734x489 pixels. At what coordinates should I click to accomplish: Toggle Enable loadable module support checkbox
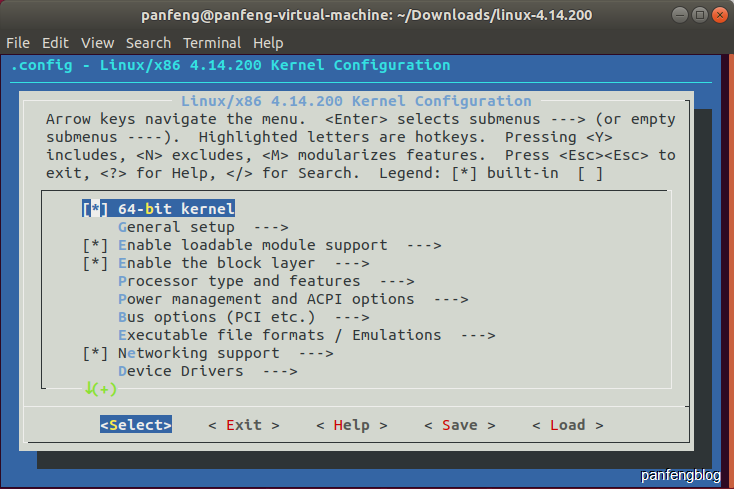coord(95,245)
